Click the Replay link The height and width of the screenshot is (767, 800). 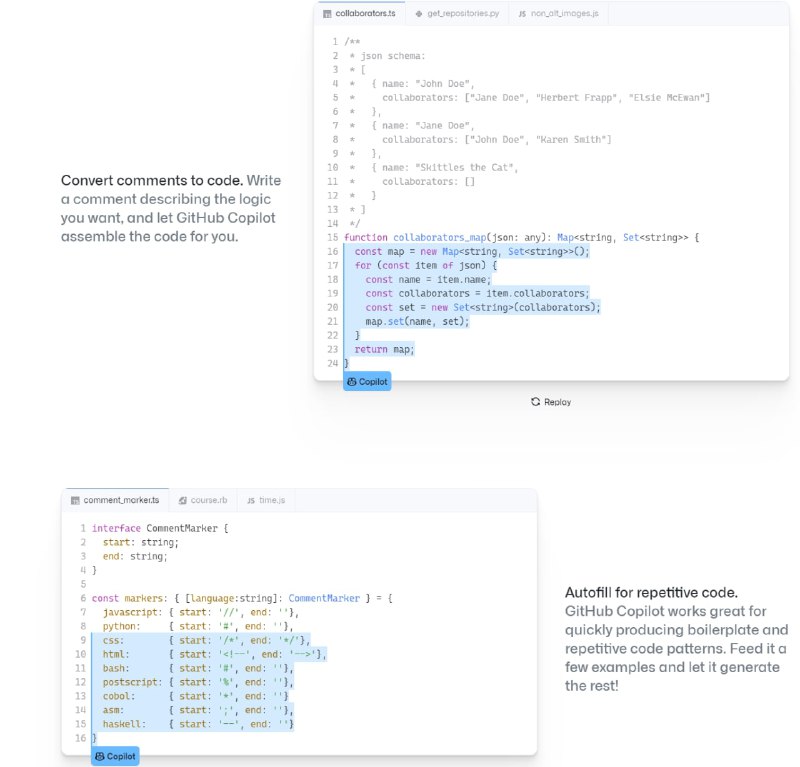pyautogui.click(x=551, y=402)
